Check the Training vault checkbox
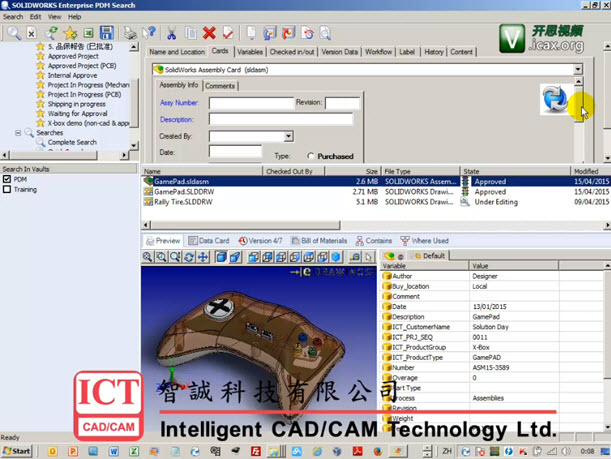 point(7,189)
